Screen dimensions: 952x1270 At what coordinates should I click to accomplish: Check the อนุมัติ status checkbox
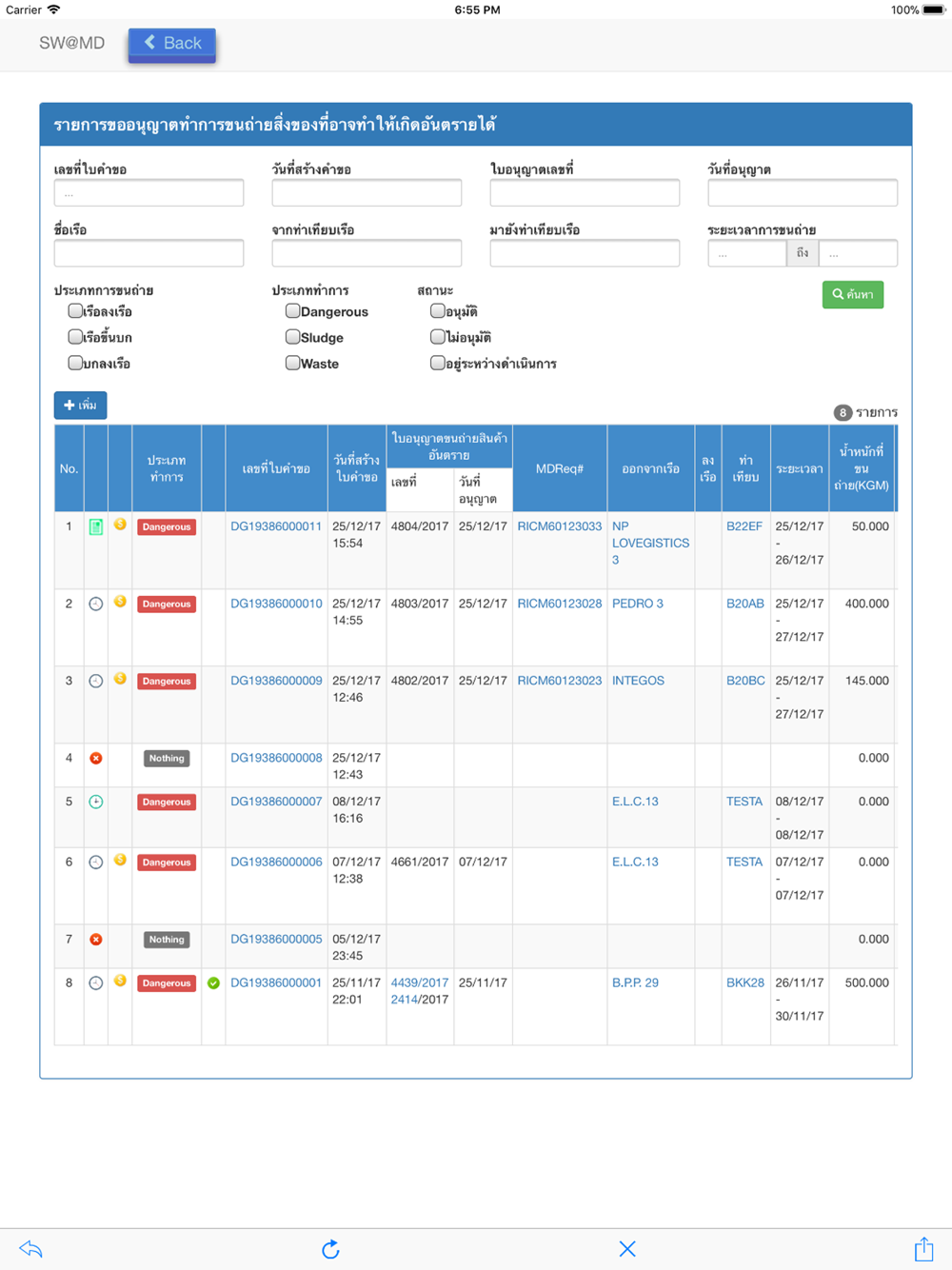(x=438, y=311)
